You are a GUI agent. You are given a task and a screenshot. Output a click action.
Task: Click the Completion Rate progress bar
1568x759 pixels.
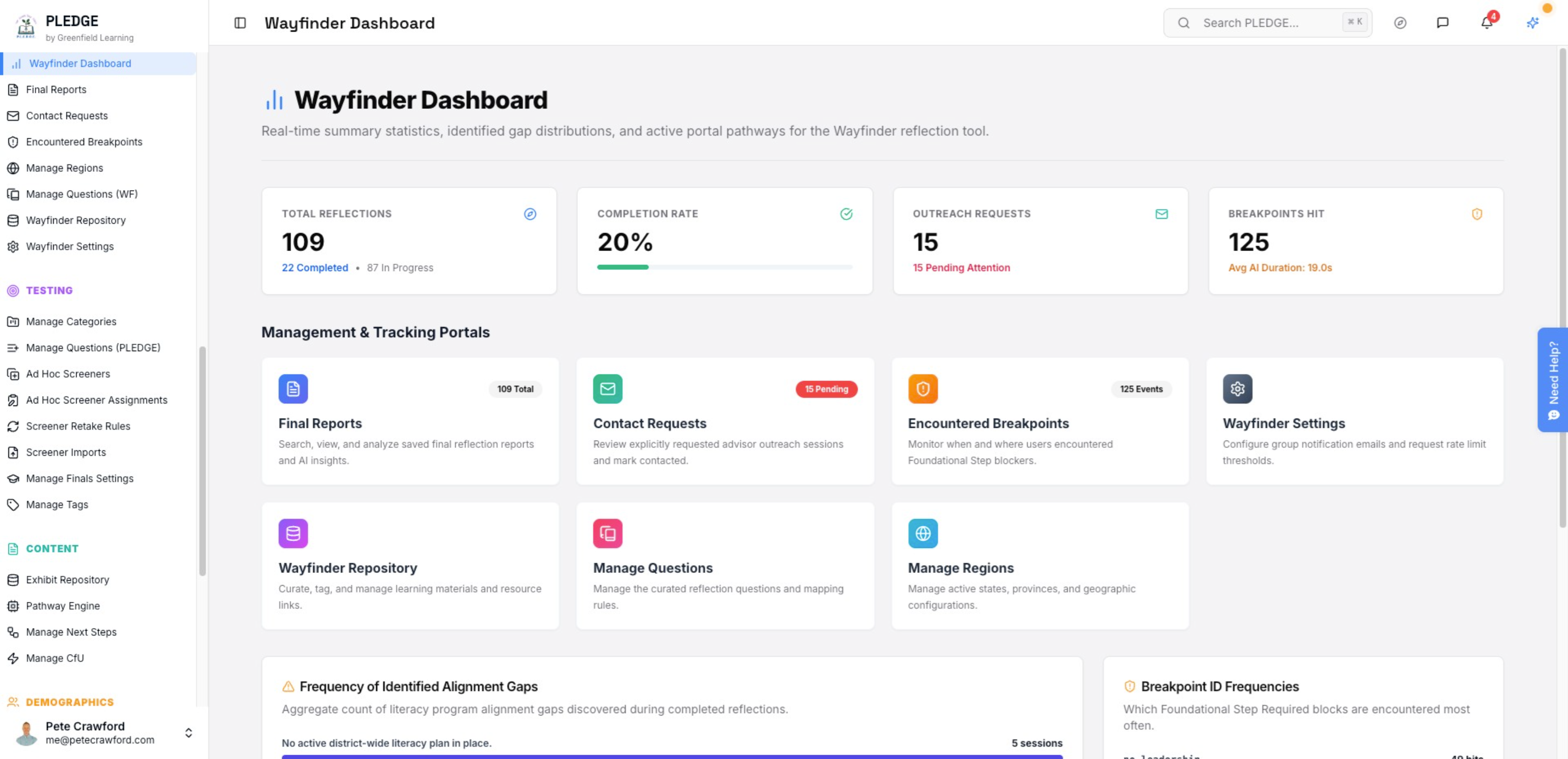point(724,267)
